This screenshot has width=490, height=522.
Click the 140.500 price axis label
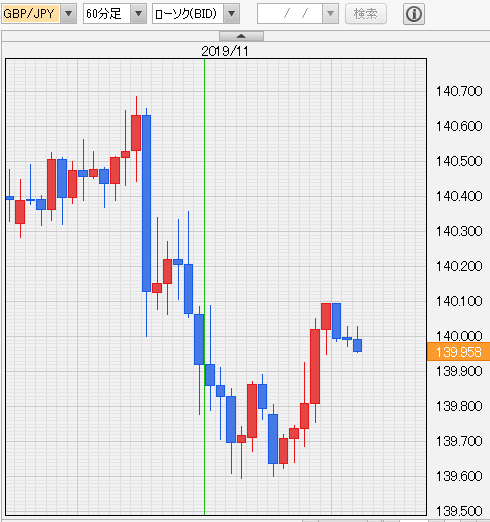click(x=459, y=161)
